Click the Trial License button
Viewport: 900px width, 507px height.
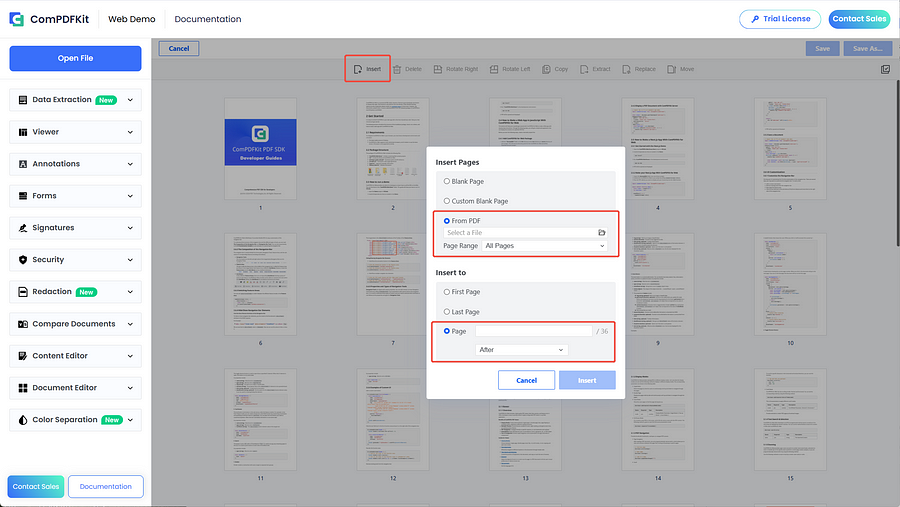point(781,19)
